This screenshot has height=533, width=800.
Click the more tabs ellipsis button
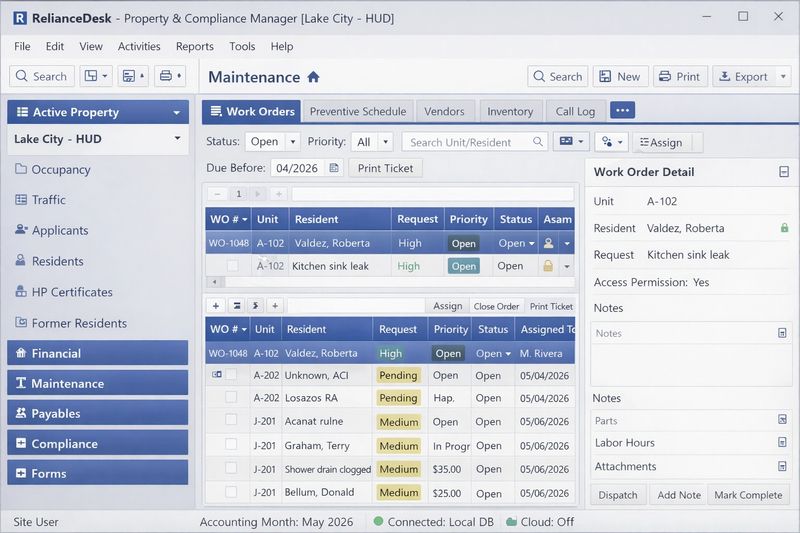622,111
